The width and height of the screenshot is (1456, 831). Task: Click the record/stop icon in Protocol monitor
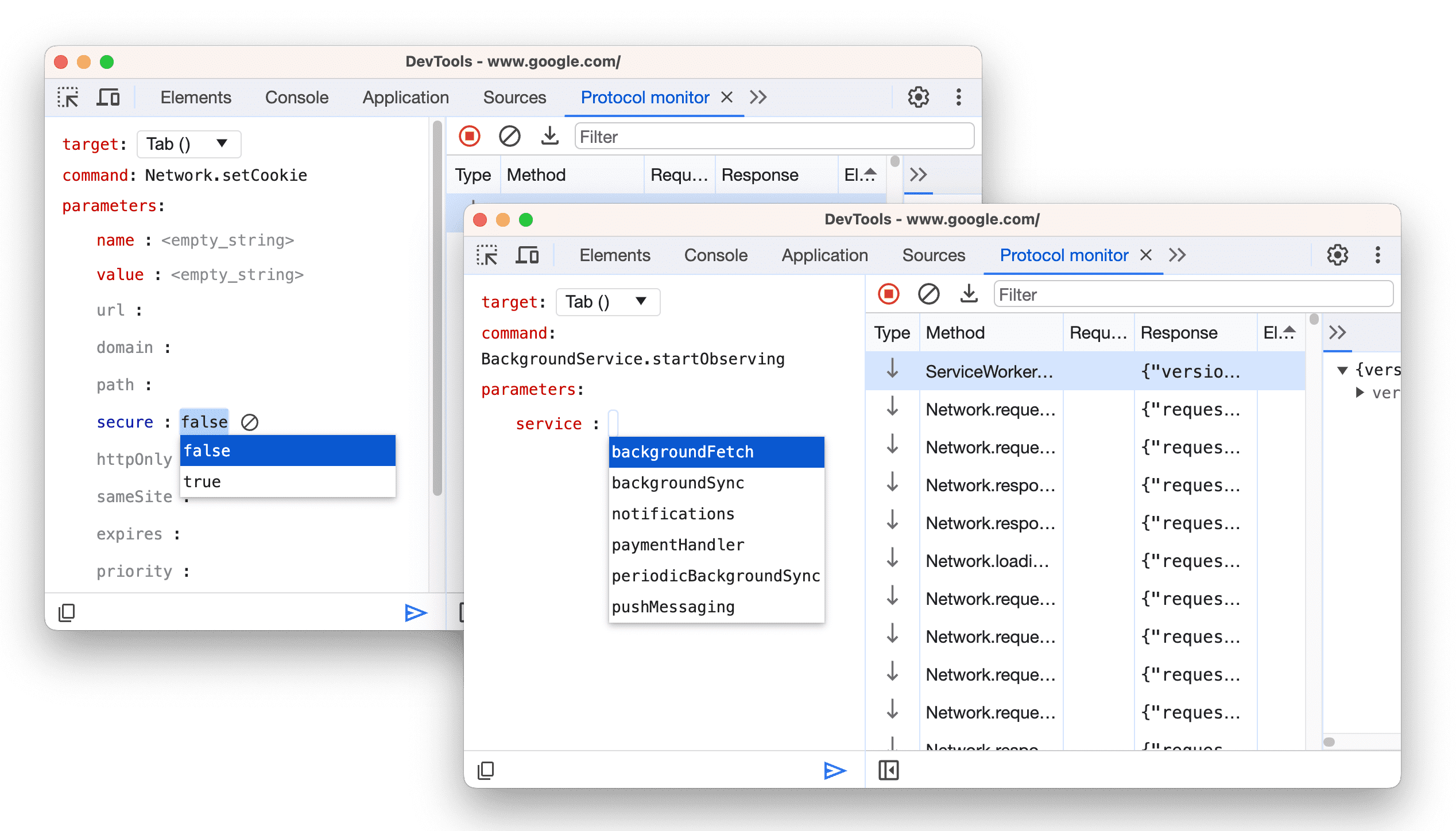coord(889,294)
